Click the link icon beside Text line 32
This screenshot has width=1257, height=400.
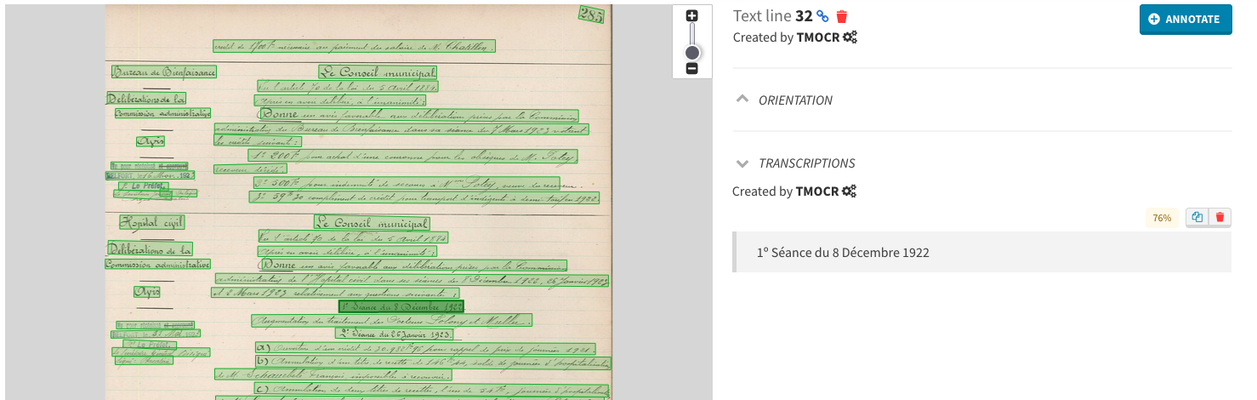tap(823, 16)
